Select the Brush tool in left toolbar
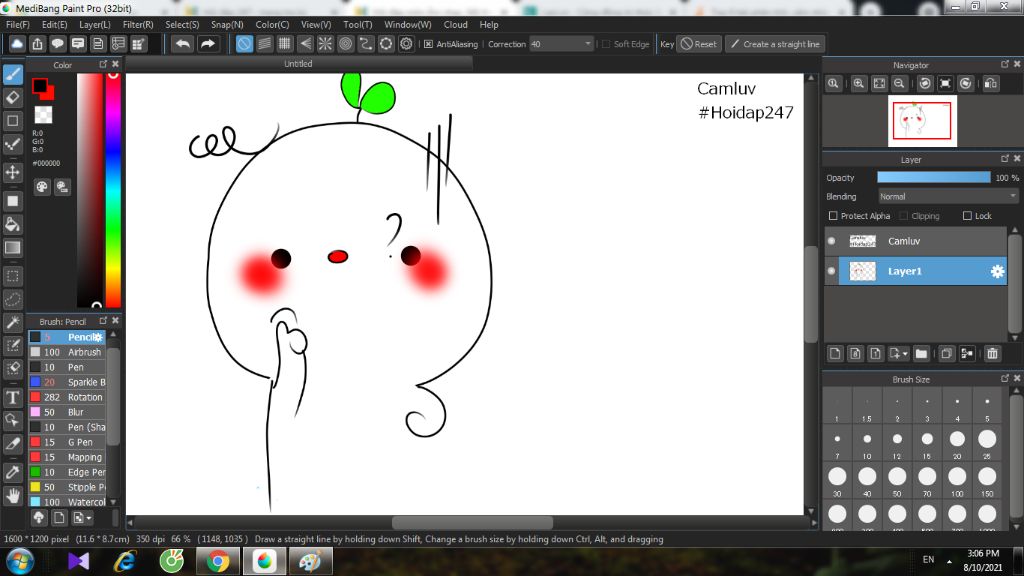Image resolution: width=1024 pixels, height=576 pixels. pos(12,74)
